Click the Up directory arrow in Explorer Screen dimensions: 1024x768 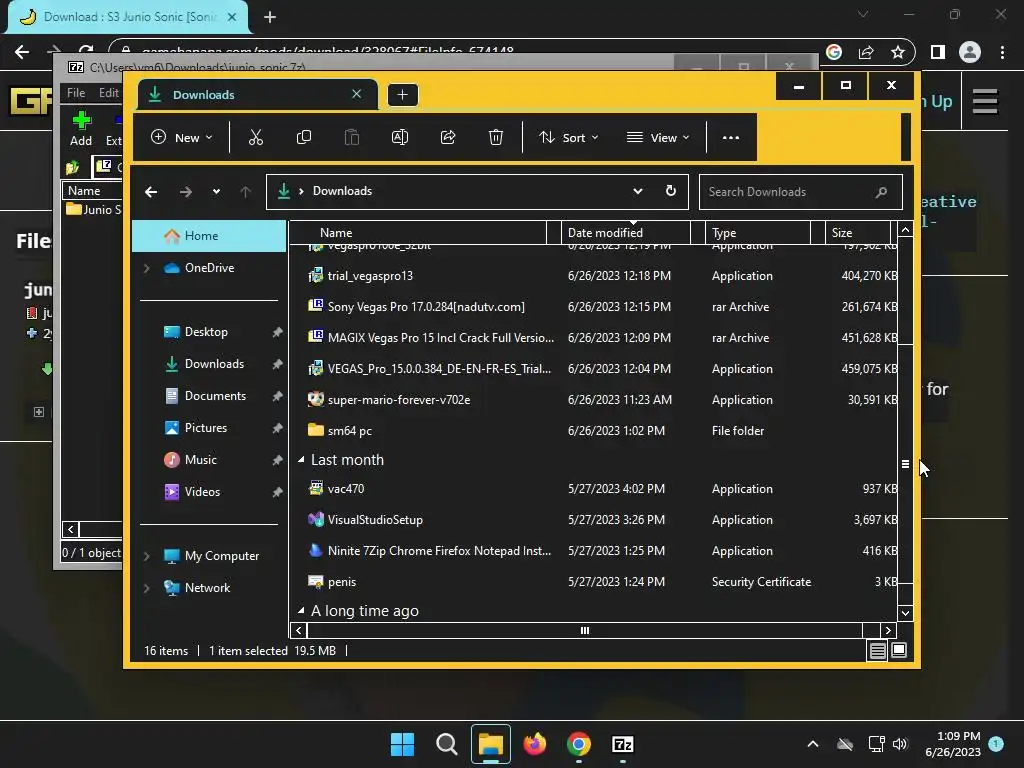(246, 191)
